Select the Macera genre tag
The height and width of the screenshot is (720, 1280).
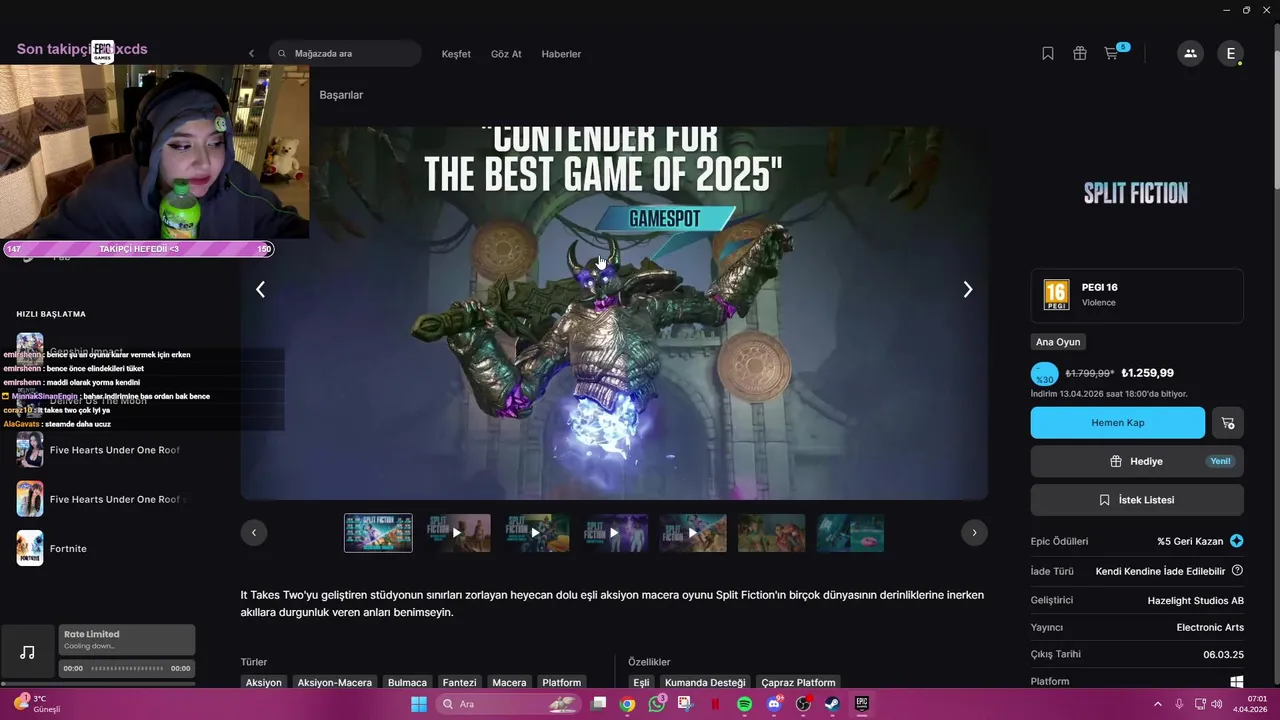click(509, 682)
